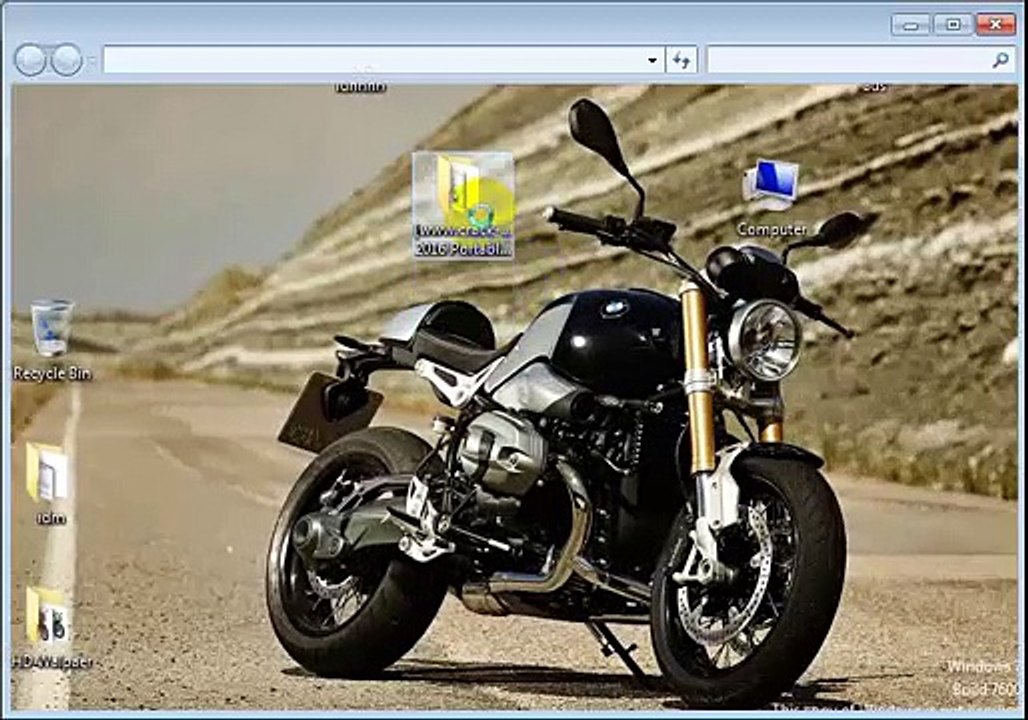Minimize the window
Screen dimensions: 1028x720
click(x=911, y=25)
